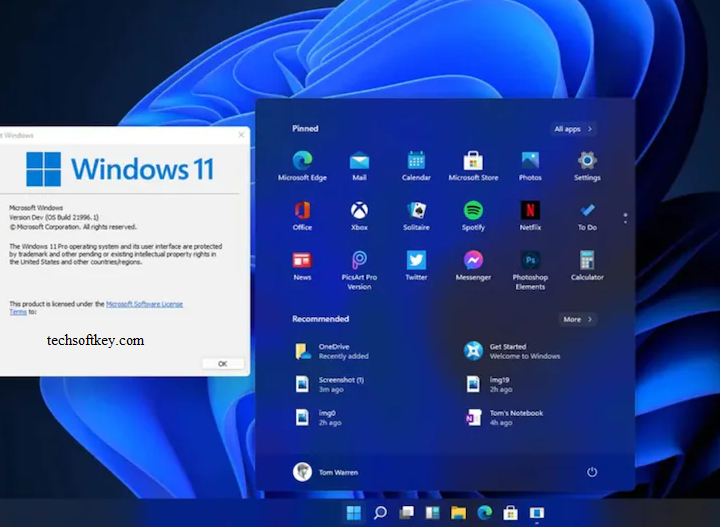
Task: Click the pinned apps page dots
Action: coord(625,218)
